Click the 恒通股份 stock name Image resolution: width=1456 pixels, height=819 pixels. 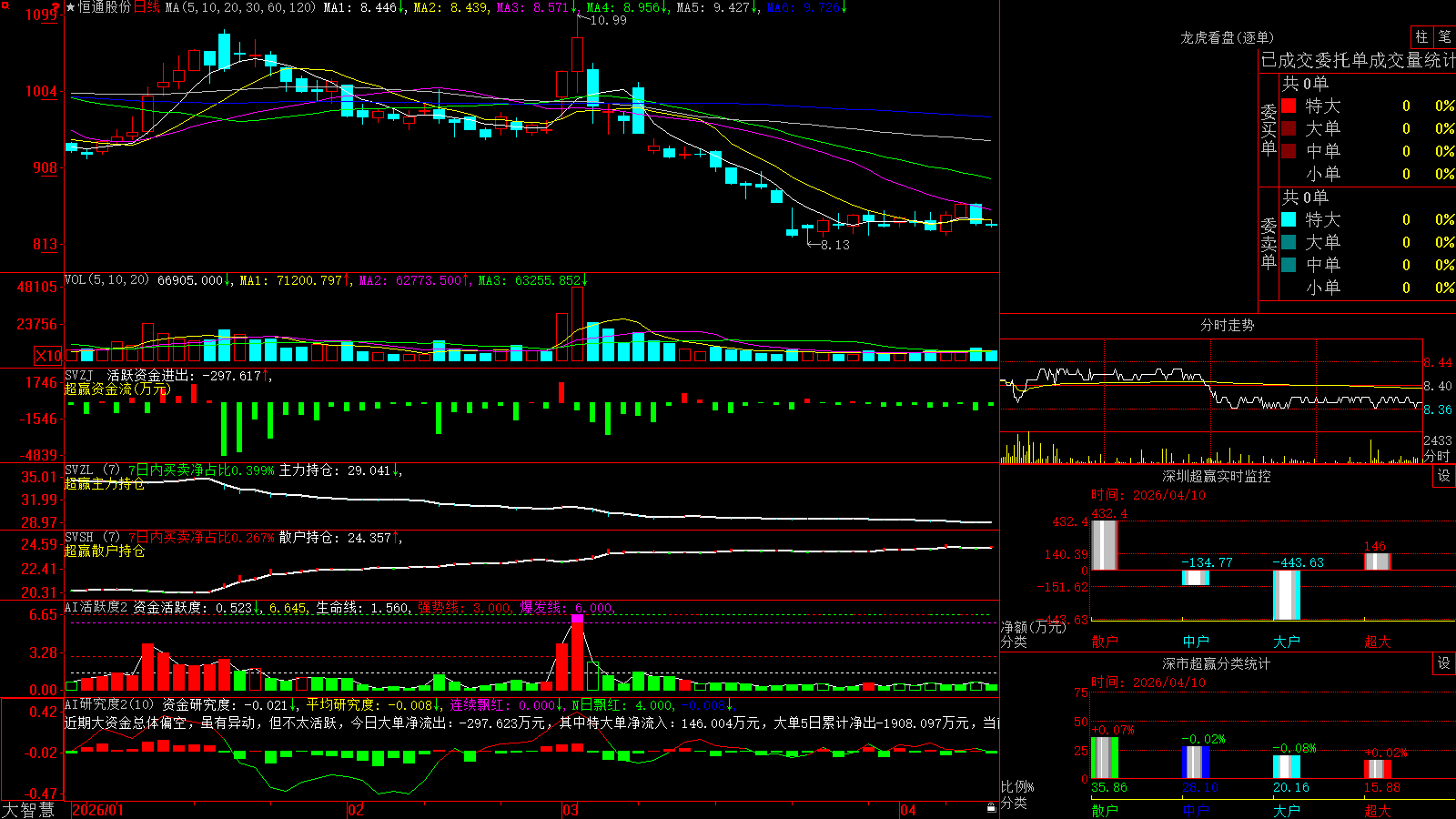pyautogui.click(x=105, y=7)
